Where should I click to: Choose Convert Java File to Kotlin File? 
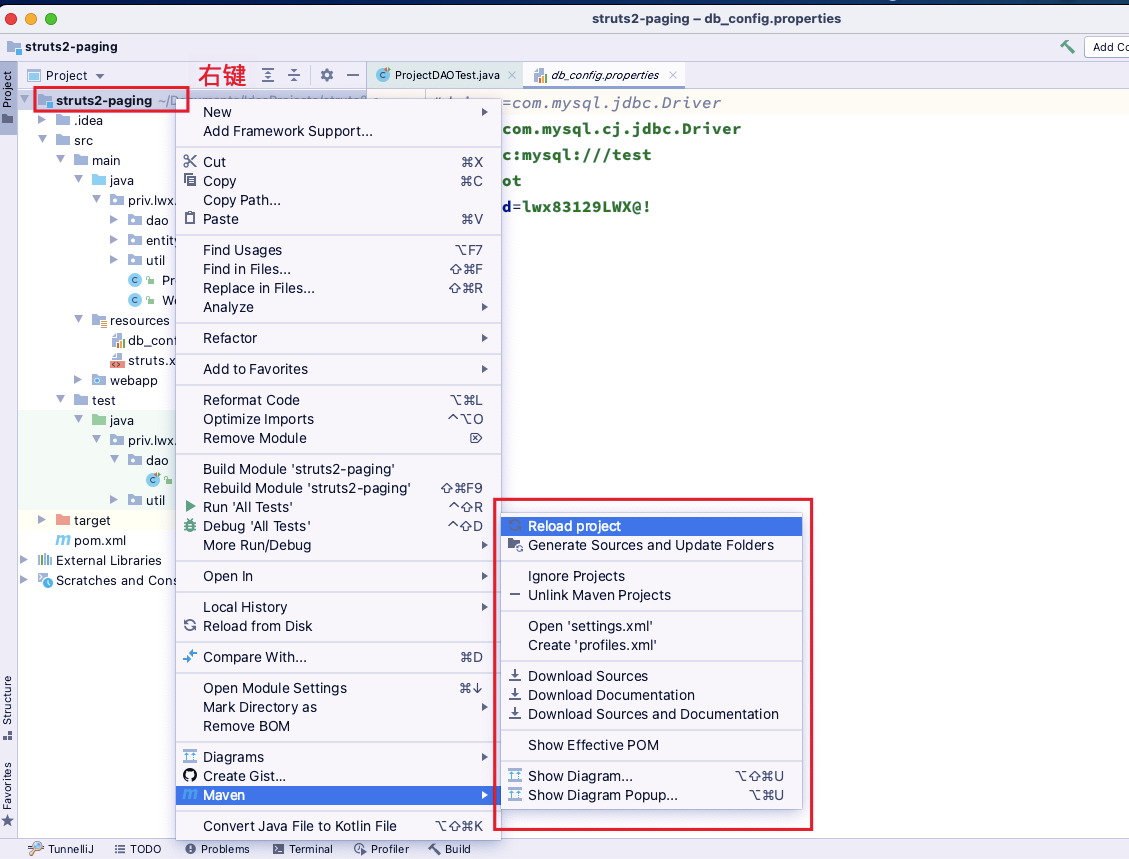tap(338, 826)
